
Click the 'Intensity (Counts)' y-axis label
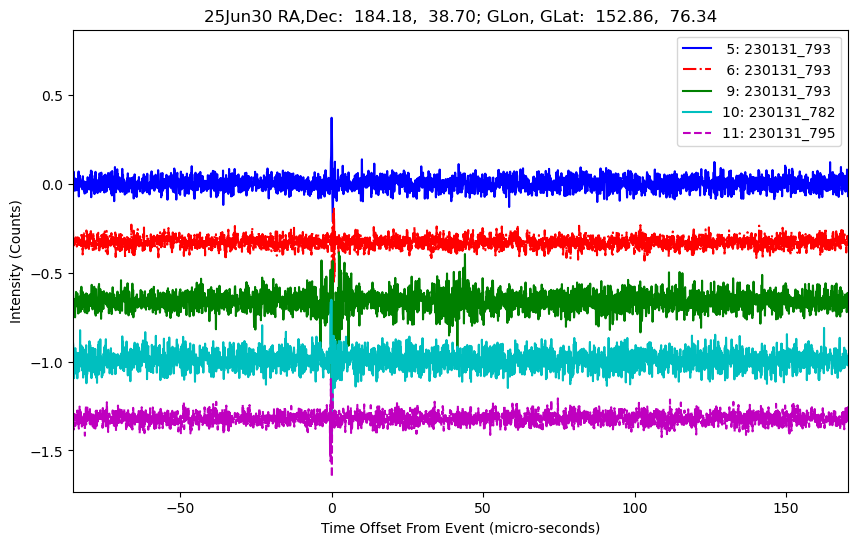pyautogui.click(x=15, y=262)
